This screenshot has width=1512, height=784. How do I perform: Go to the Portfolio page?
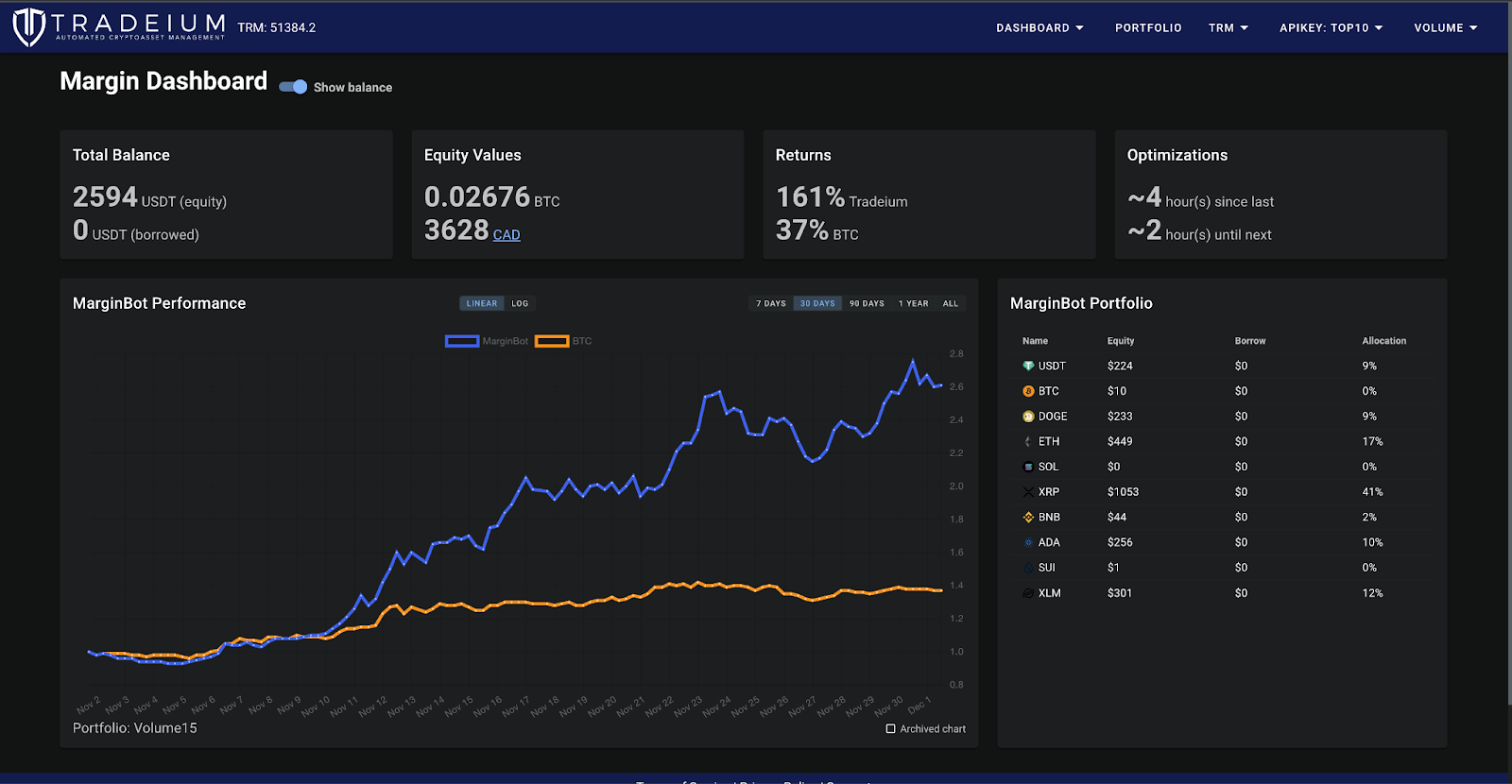click(1148, 28)
